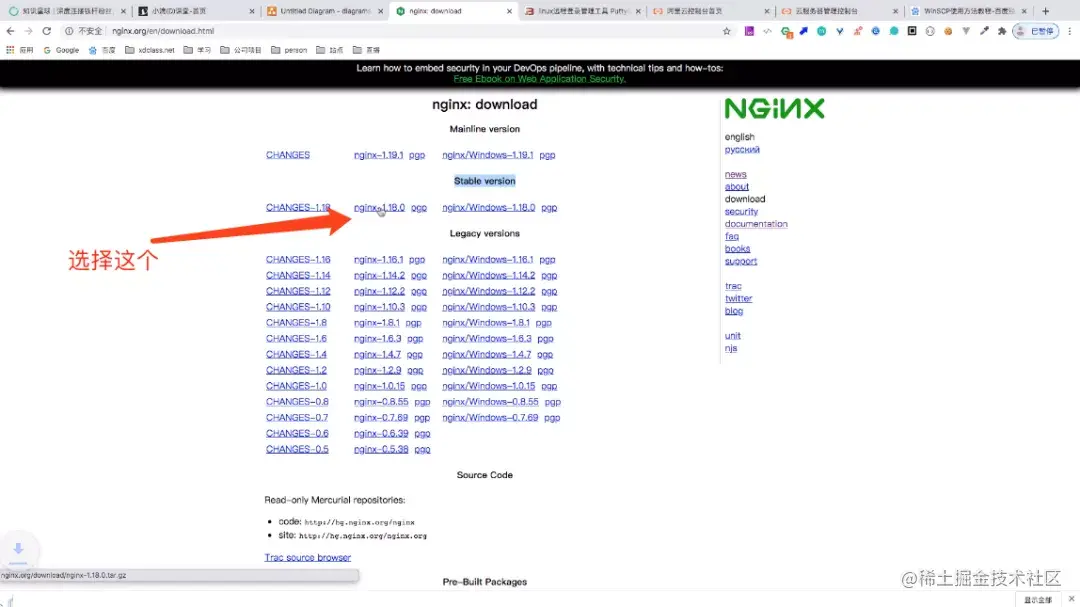The image size is (1080, 607).
Task: Open the documentation sidebar link
Action: (756, 224)
